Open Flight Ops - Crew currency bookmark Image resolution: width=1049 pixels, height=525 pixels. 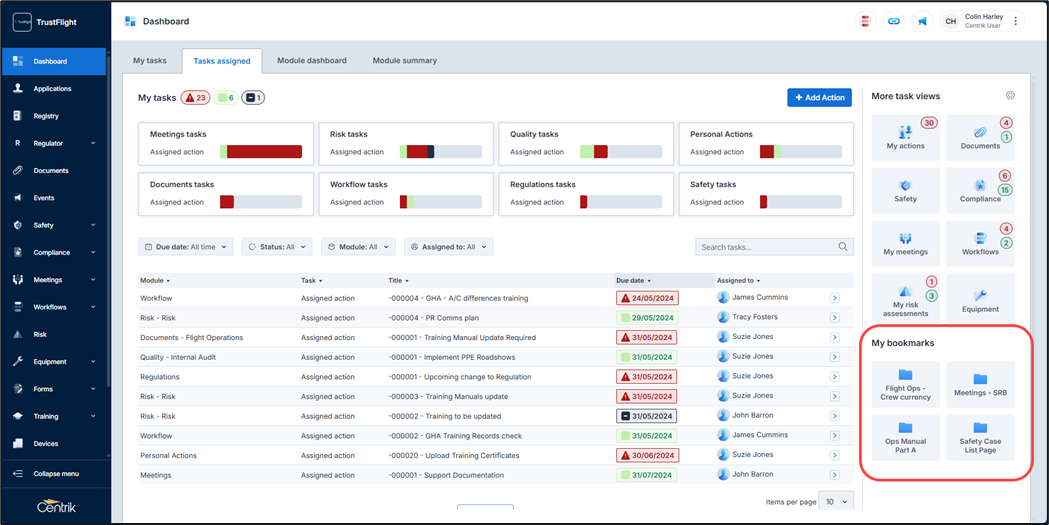pos(905,386)
